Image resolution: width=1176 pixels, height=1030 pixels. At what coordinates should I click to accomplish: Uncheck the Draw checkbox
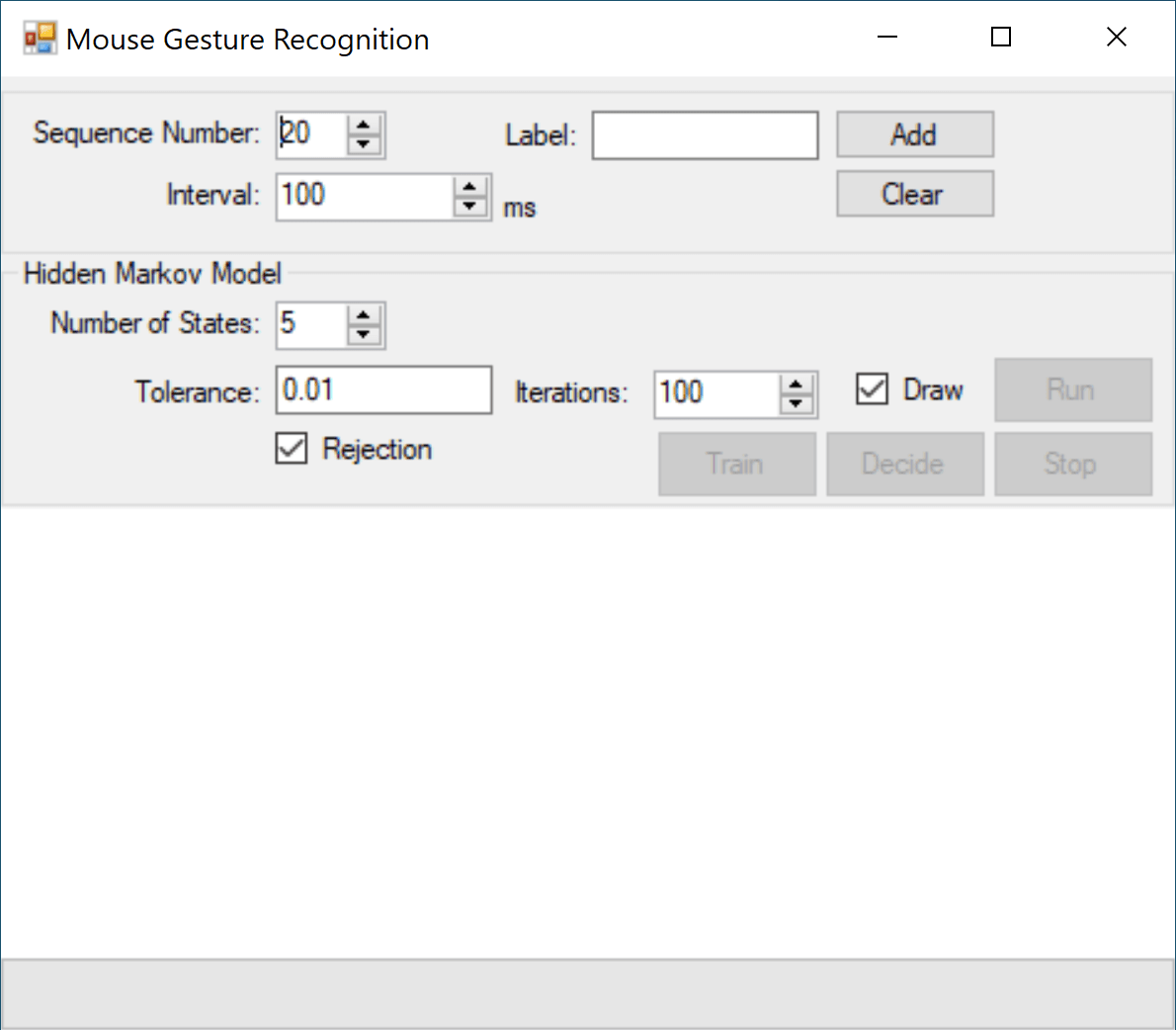[872, 389]
